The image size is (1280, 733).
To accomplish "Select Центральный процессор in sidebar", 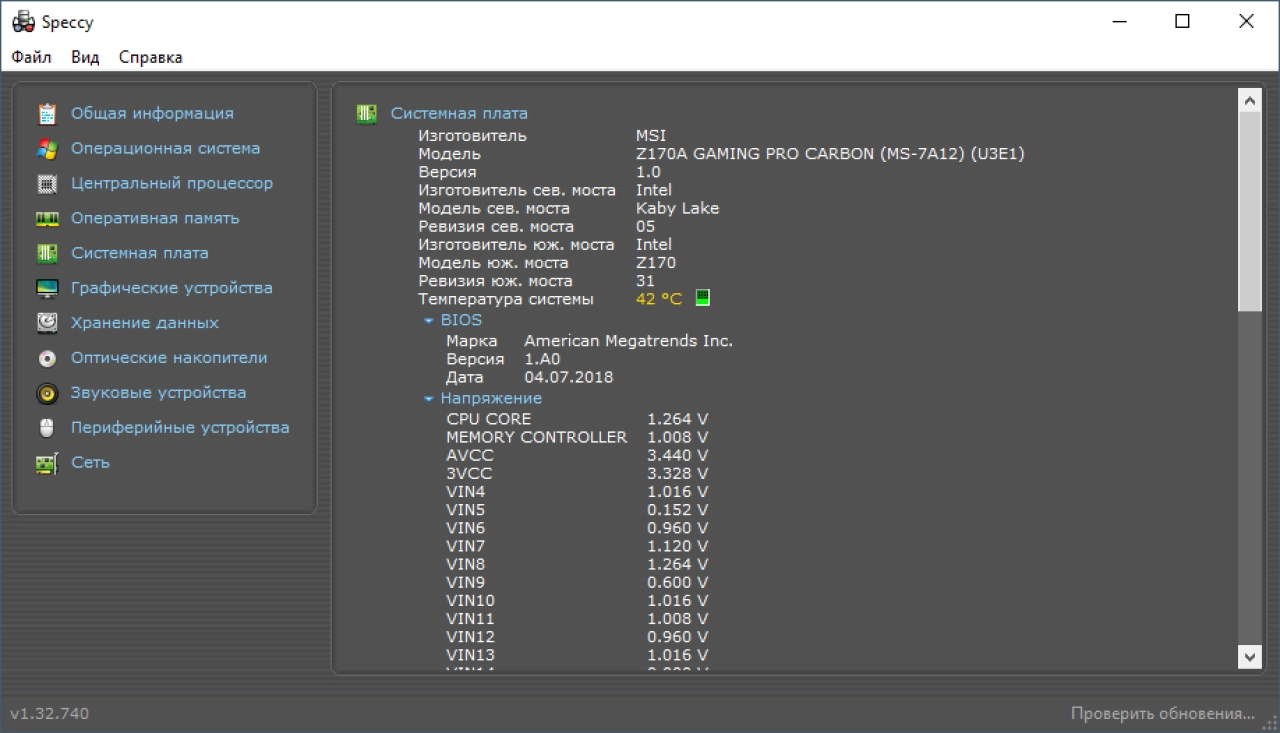I will (172, 184).
